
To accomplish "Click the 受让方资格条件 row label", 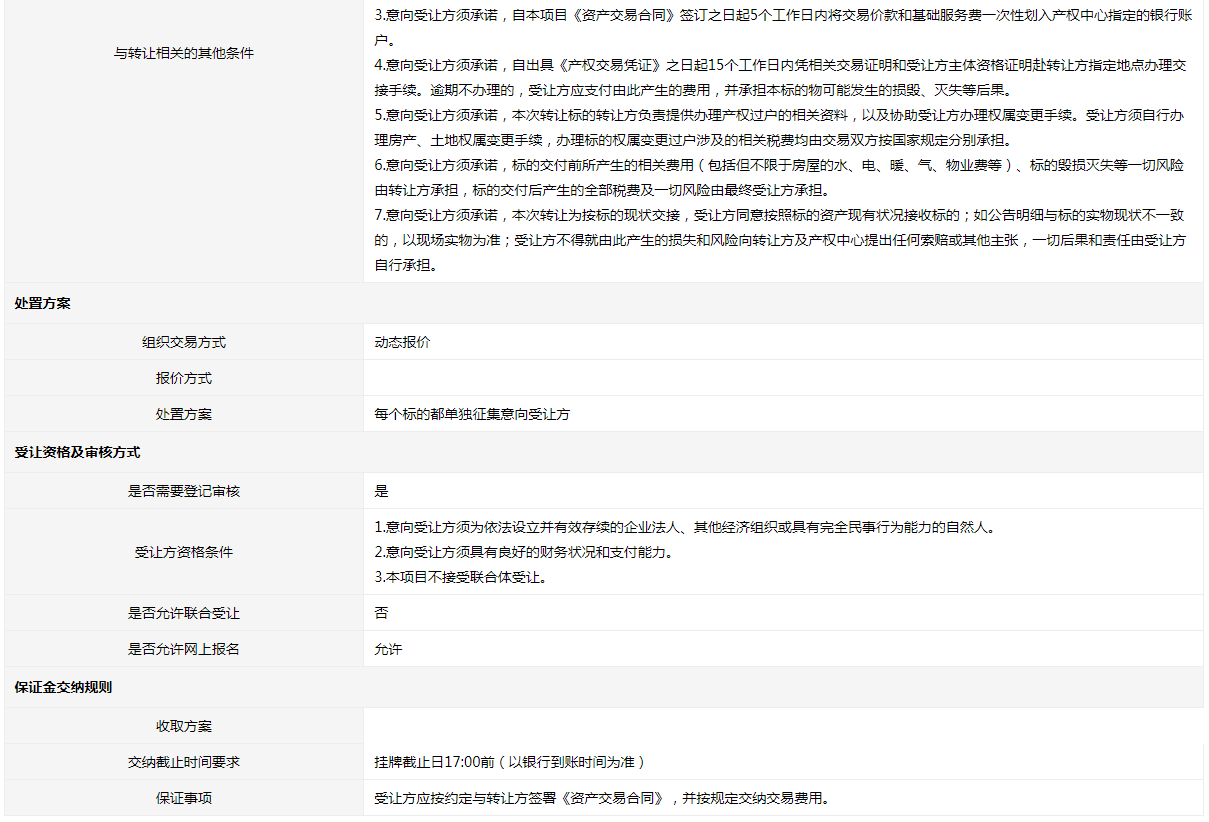I will [183, 552].
